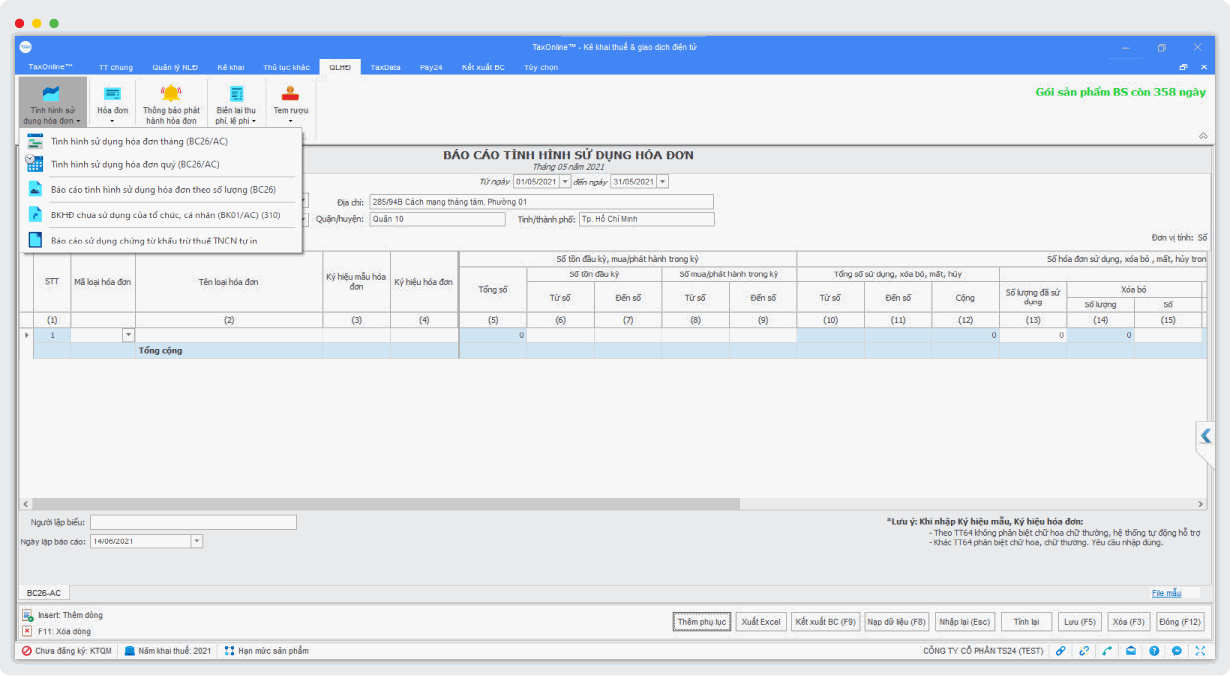Image resolution: width=1230 pixels, height=676 pixels.
Task: Open the Tem rượu stamp icon
Action: (290, 95)
